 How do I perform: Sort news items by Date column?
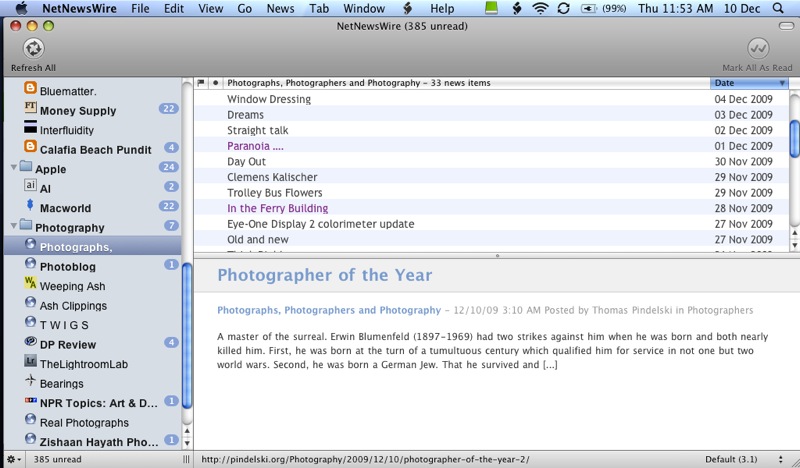749,83
